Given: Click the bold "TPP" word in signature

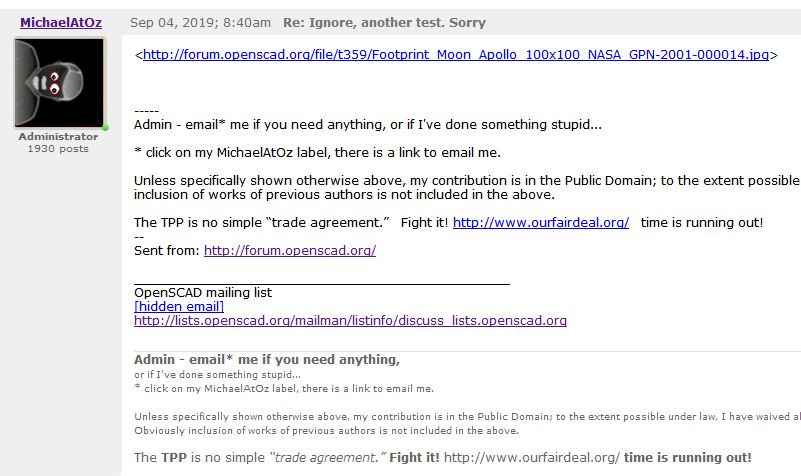Looking at the screenshot, I should pyautogui.click(x=174, y=457).
